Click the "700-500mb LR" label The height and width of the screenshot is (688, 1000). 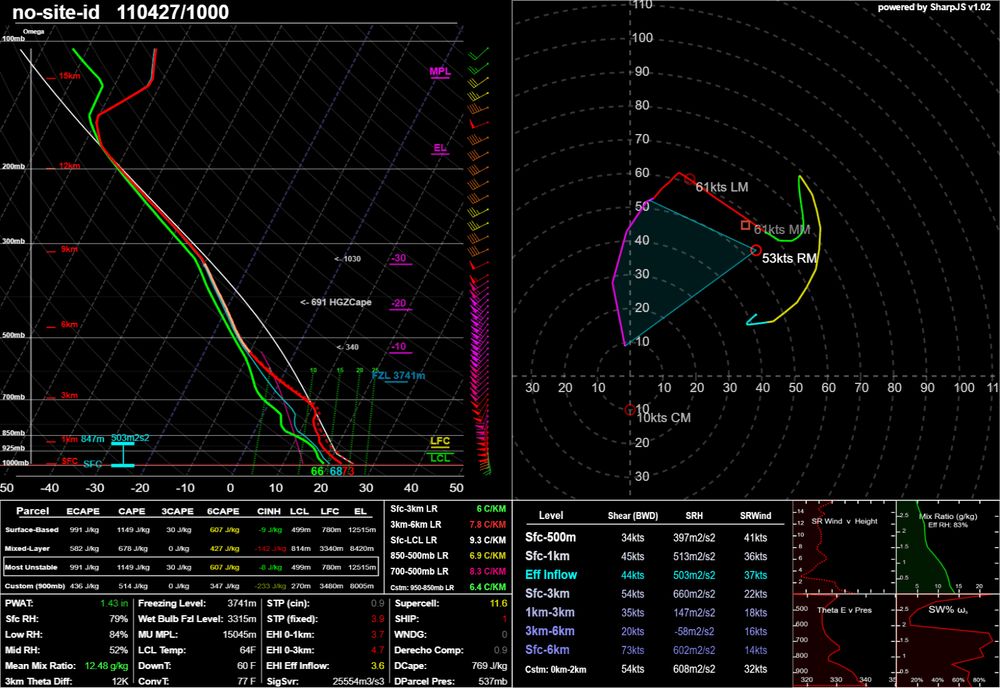[x=419, y=571]
